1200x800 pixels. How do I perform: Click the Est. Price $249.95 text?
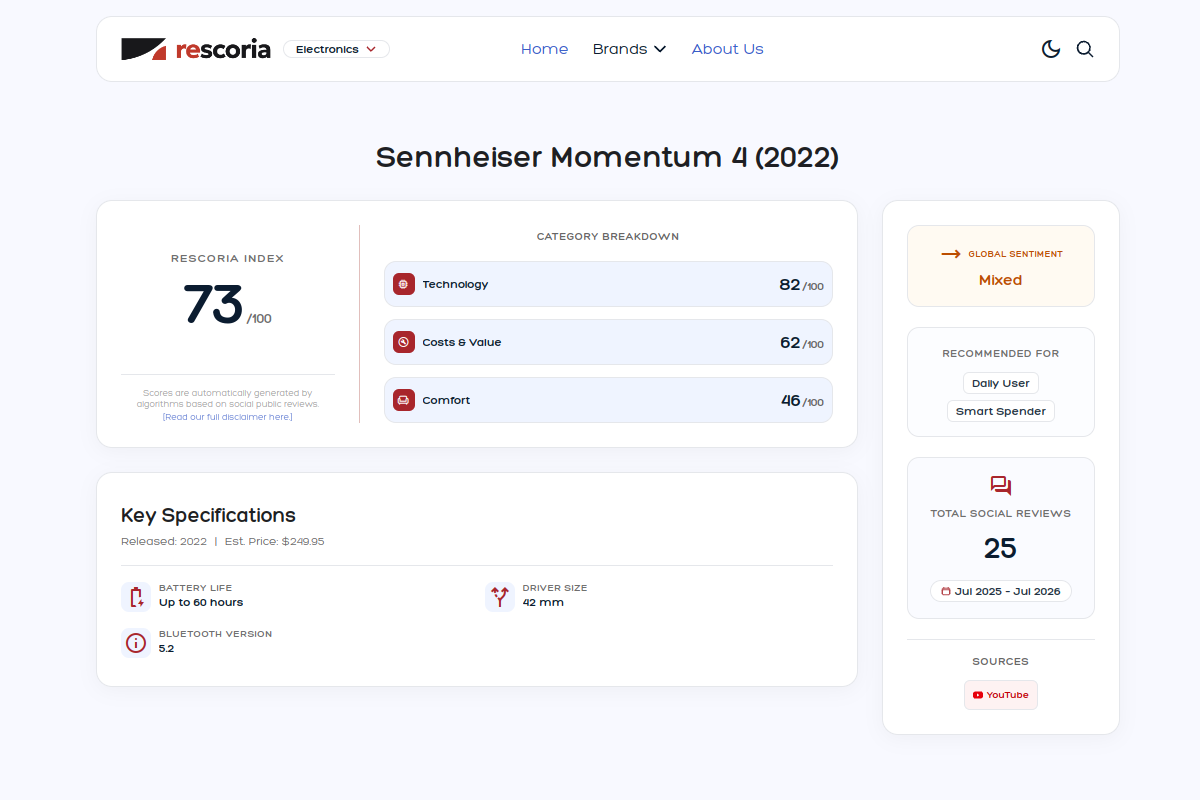pyautogui.click(x=274, y=541)
